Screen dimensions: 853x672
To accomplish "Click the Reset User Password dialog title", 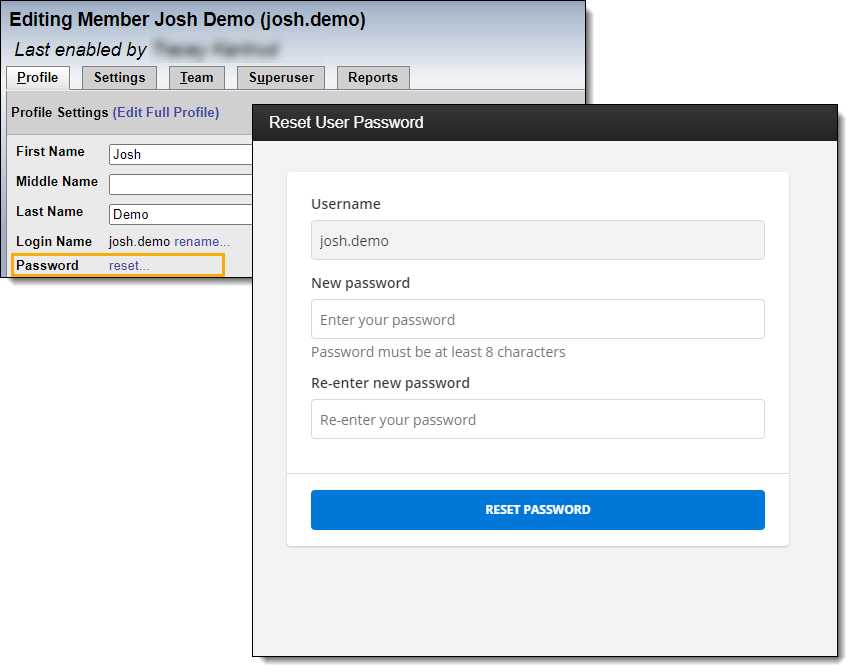I will [x=346, y=122].
